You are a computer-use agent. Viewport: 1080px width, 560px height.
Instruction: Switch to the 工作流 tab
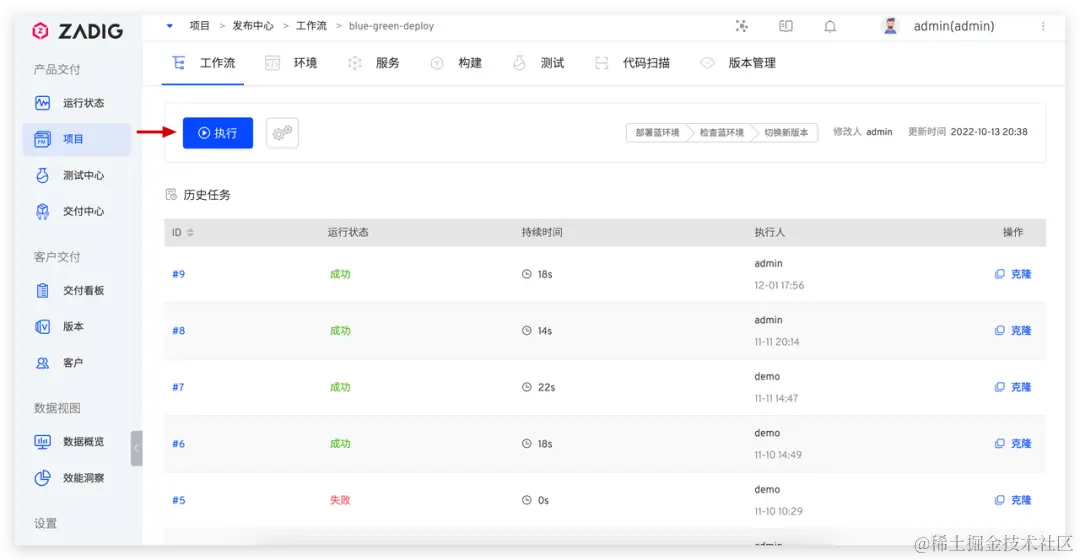click(203, 63)
